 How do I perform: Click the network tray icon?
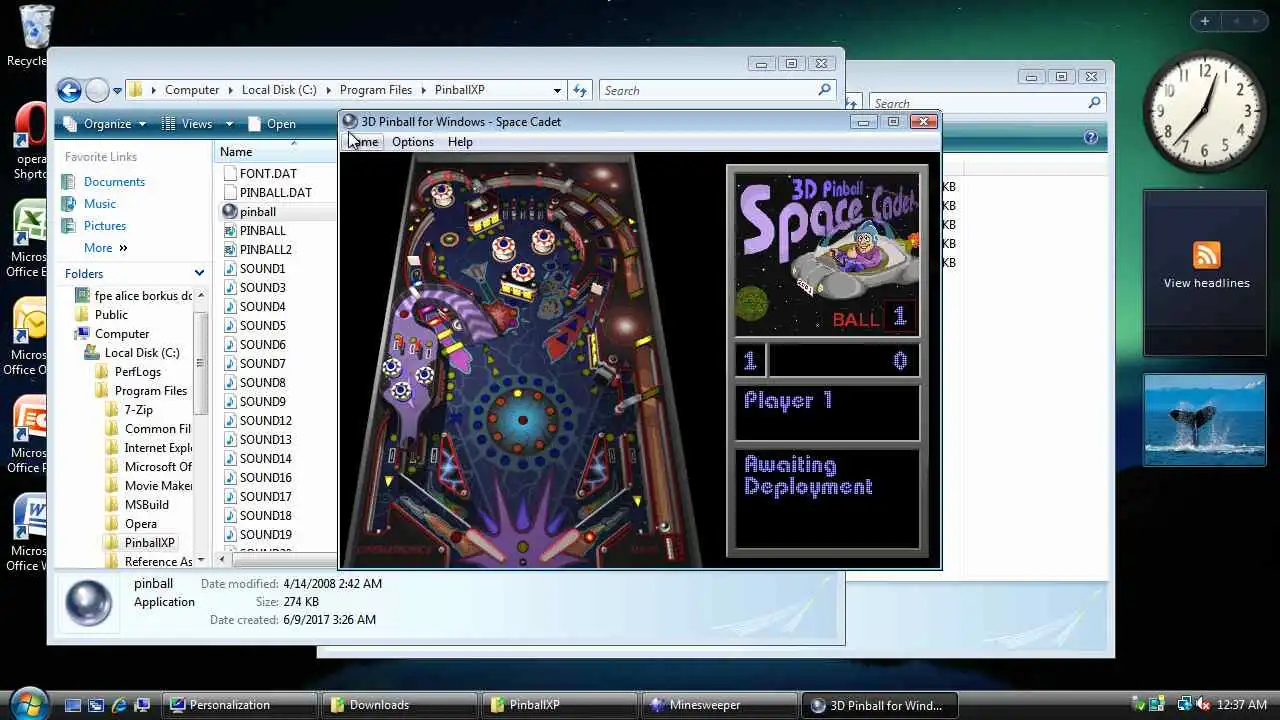[x=1185, y=705]
